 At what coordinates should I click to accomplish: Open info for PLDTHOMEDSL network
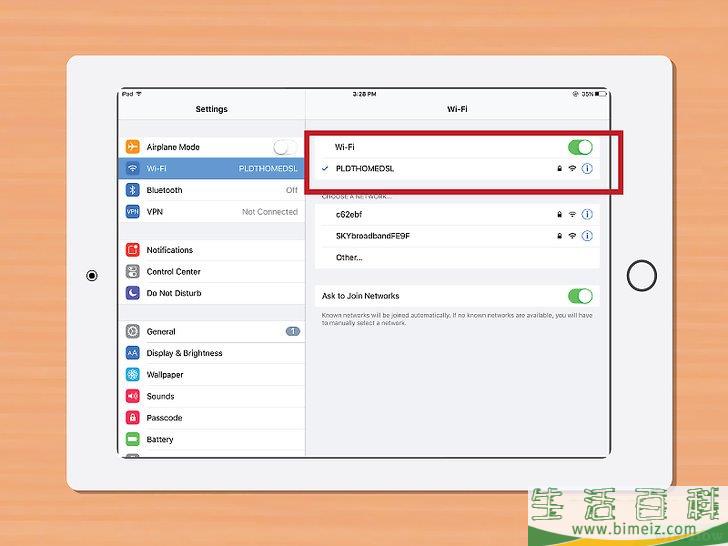(587, 169)
